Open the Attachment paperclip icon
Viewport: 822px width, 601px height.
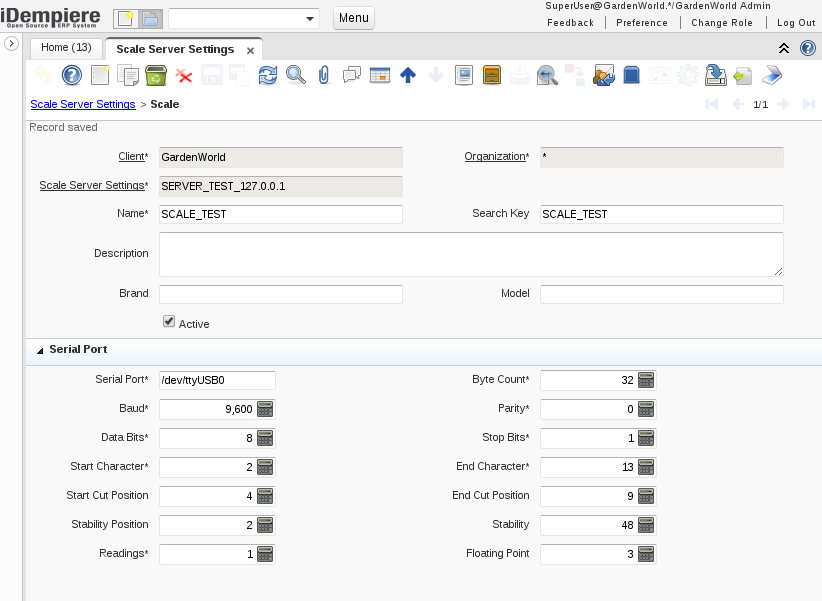pos(323,75)
